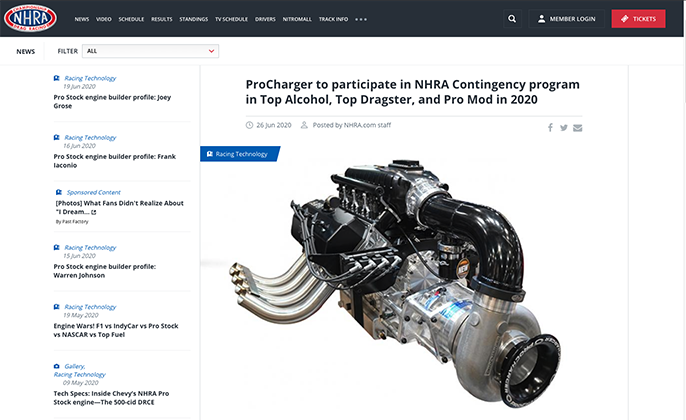Click the clock icon beside 26 Jun 2020
This screenshot has height=420, width=686.
click(249, 125)
